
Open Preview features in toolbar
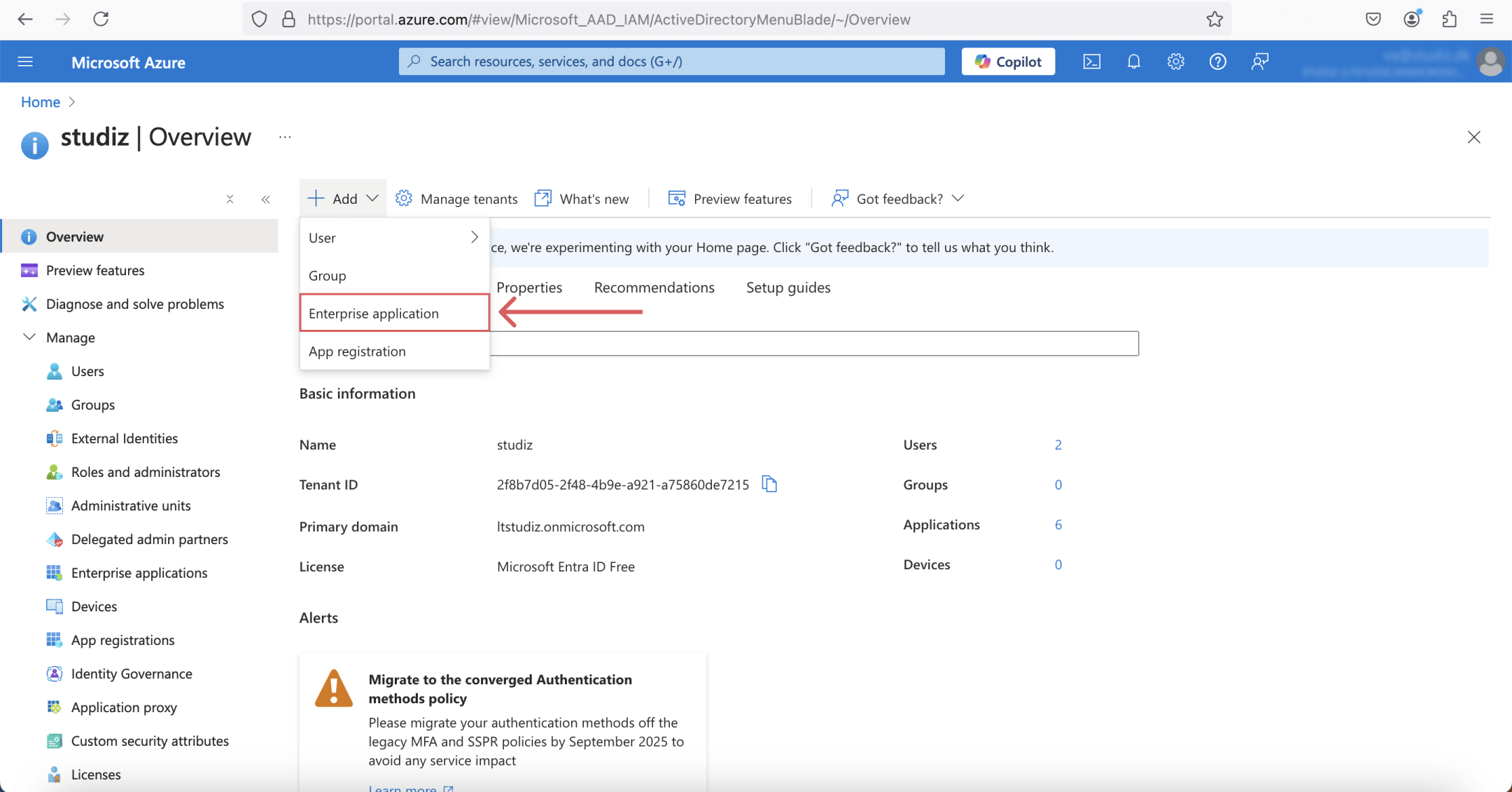coord(730,199)
